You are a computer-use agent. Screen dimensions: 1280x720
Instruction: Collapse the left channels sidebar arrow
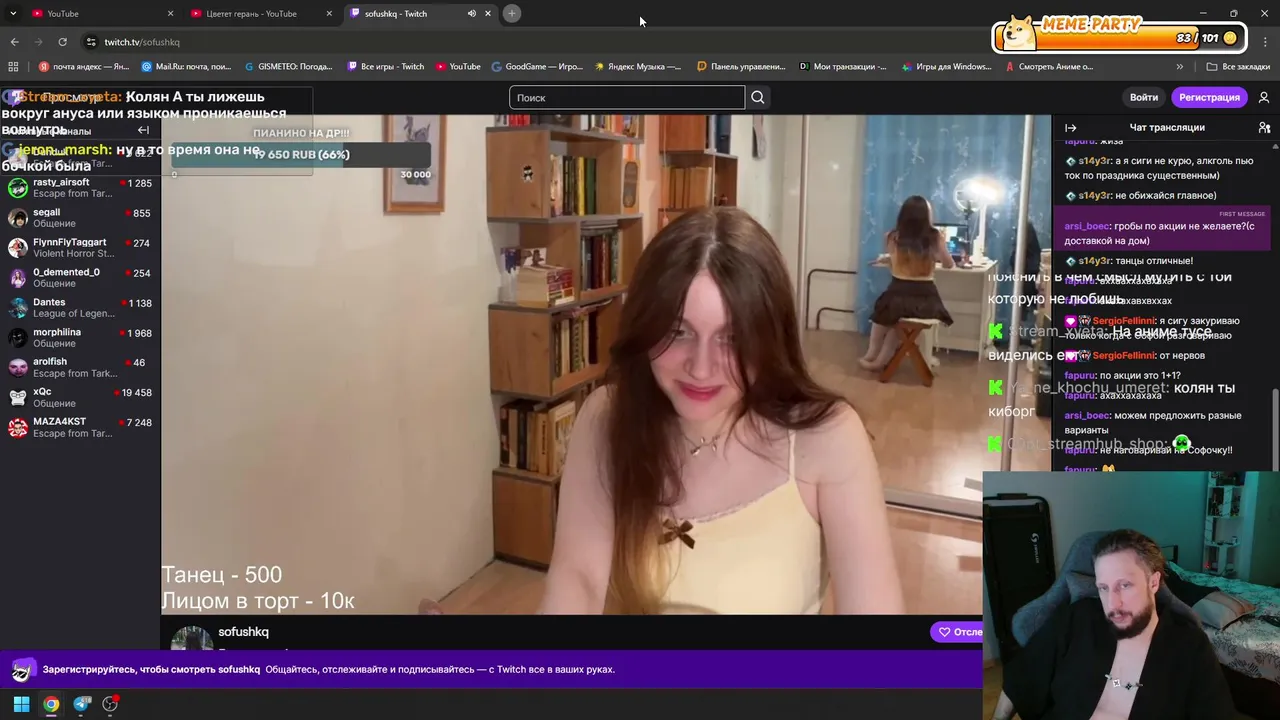coord(143,130)
